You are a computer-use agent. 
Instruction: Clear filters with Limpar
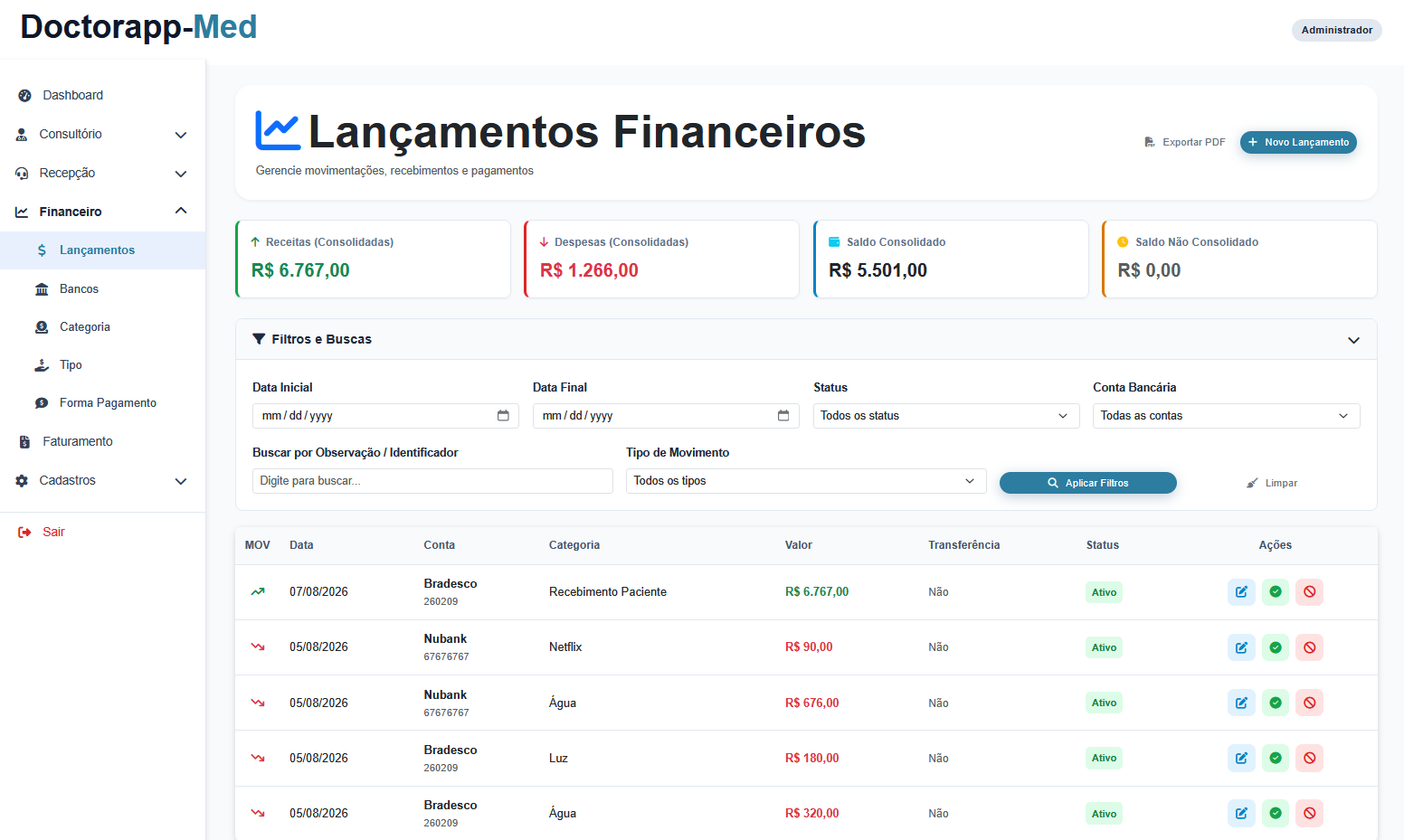click(1272, 483)
